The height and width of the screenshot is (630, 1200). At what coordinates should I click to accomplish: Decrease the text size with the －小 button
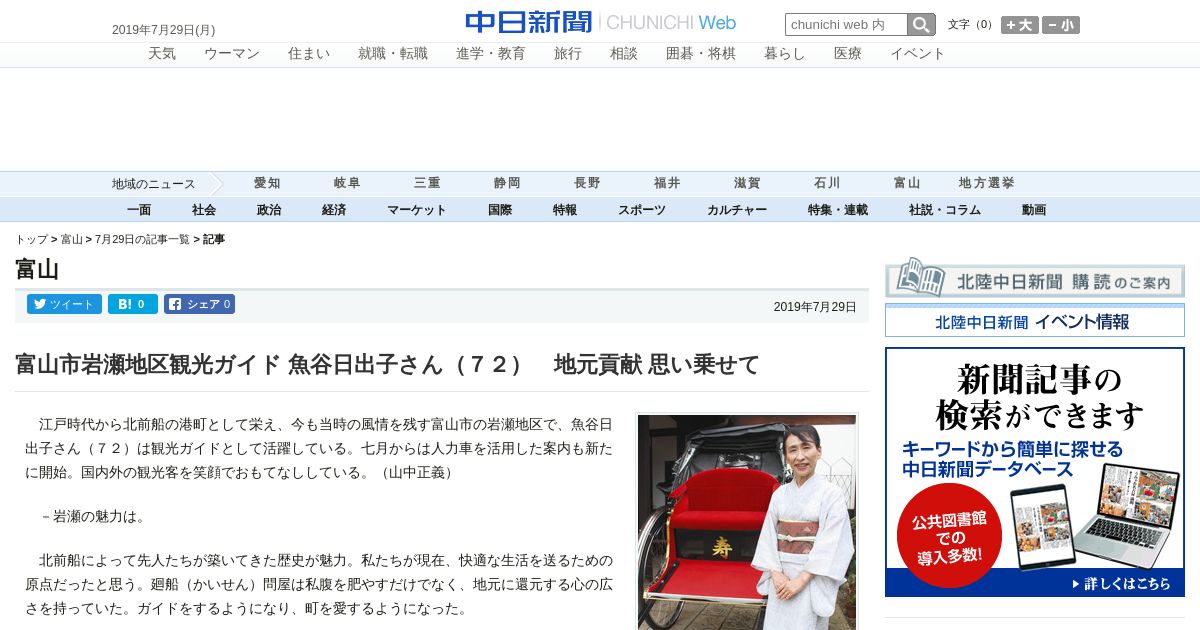1061,25
